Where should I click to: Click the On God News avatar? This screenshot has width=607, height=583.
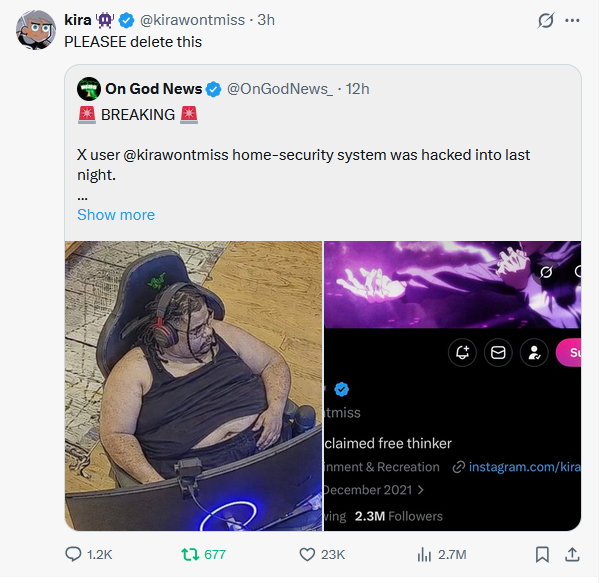(90, 89)
